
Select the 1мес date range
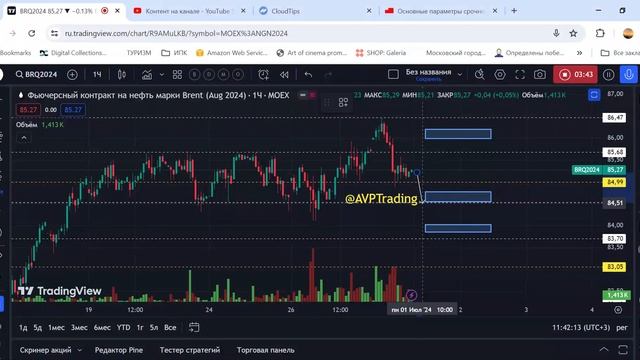[x=56, y=327]
